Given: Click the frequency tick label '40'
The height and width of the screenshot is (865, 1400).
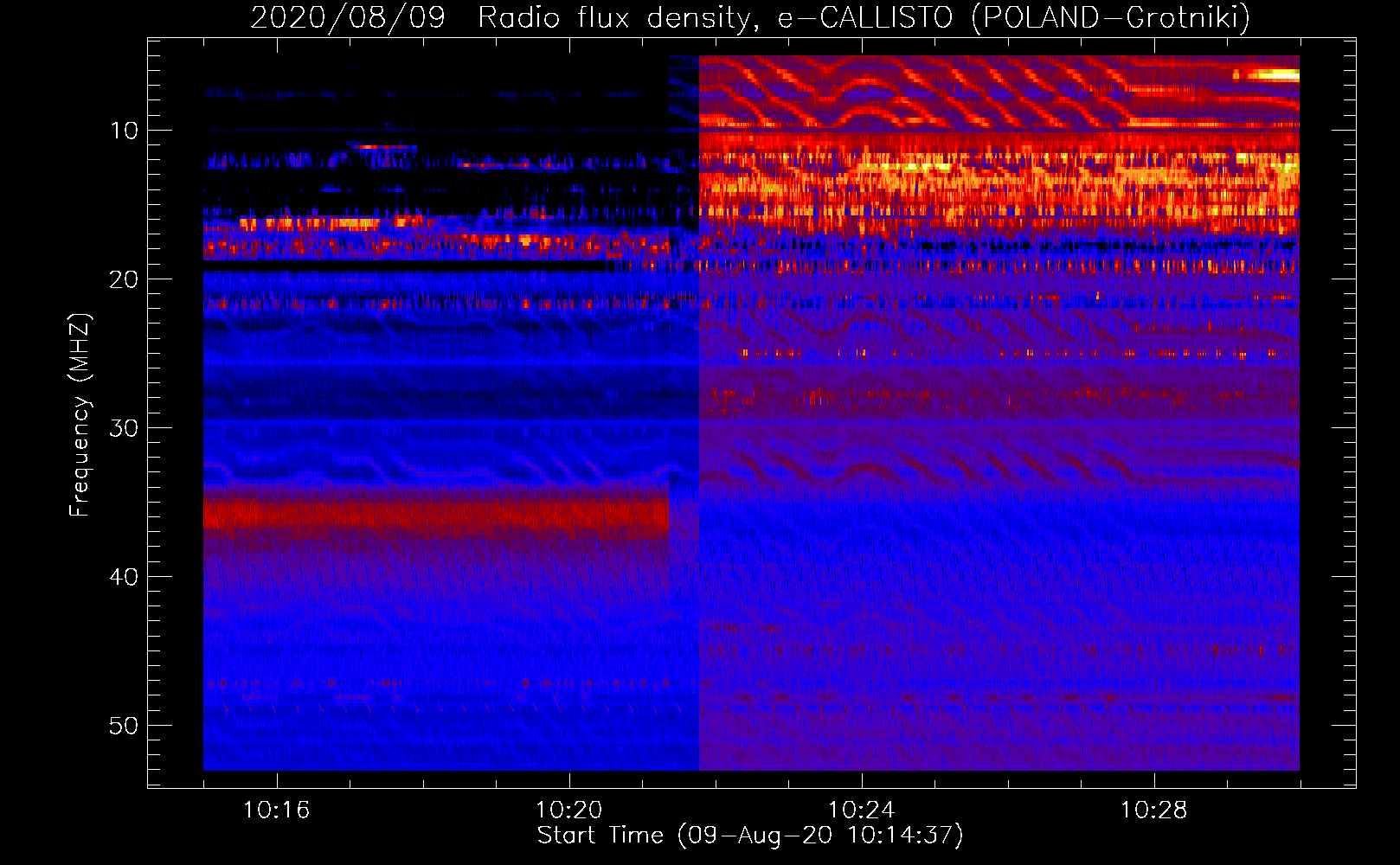Looking at the screenshot, I should click(x=125, y=577).
